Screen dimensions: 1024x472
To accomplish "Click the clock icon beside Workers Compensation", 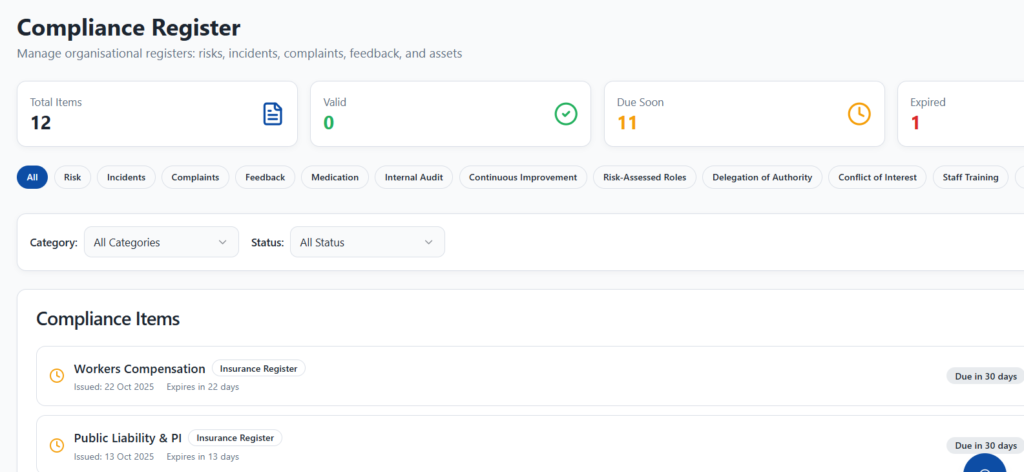I will click(57, 376).
